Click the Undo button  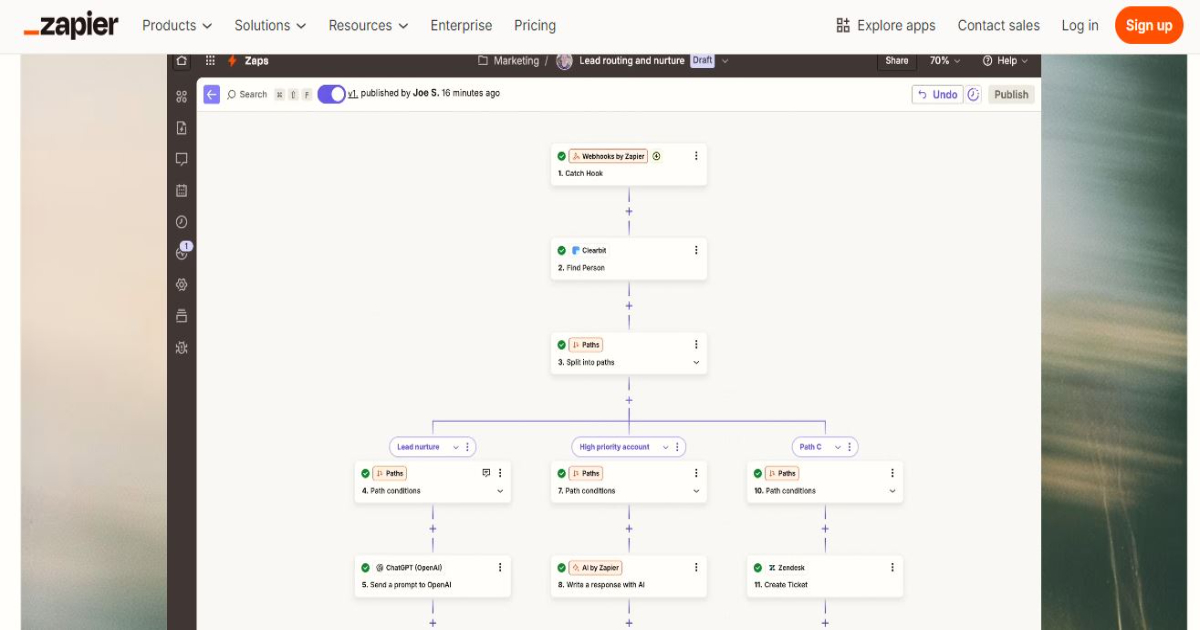[936, 94]
